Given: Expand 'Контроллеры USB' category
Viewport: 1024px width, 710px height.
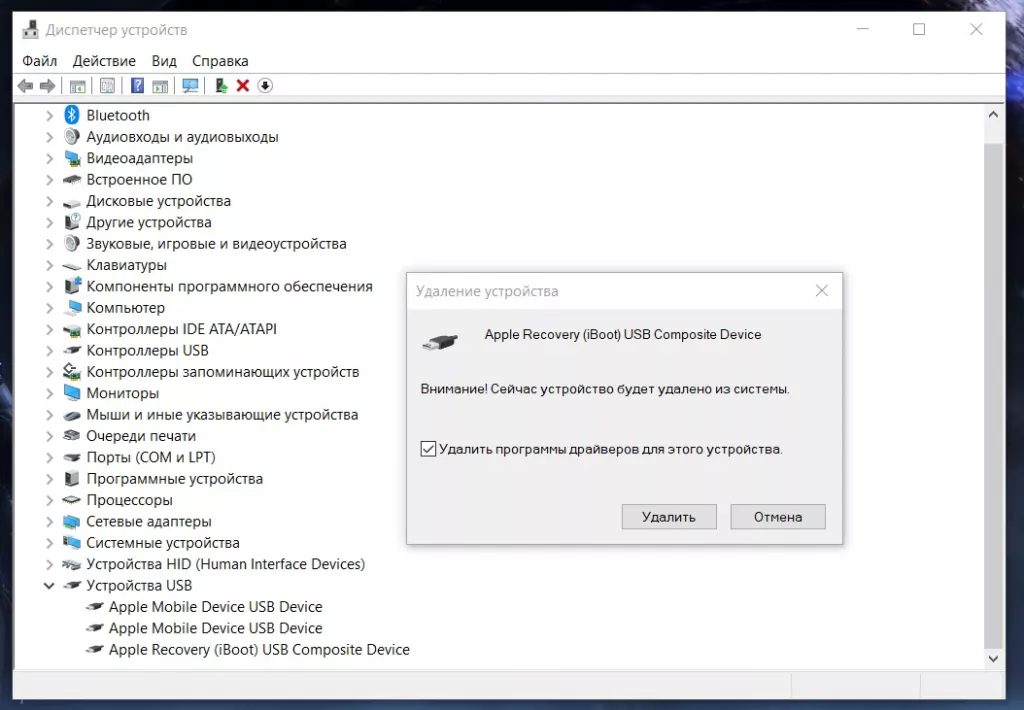Looking at the screenshot, I should tap(50, 351).
